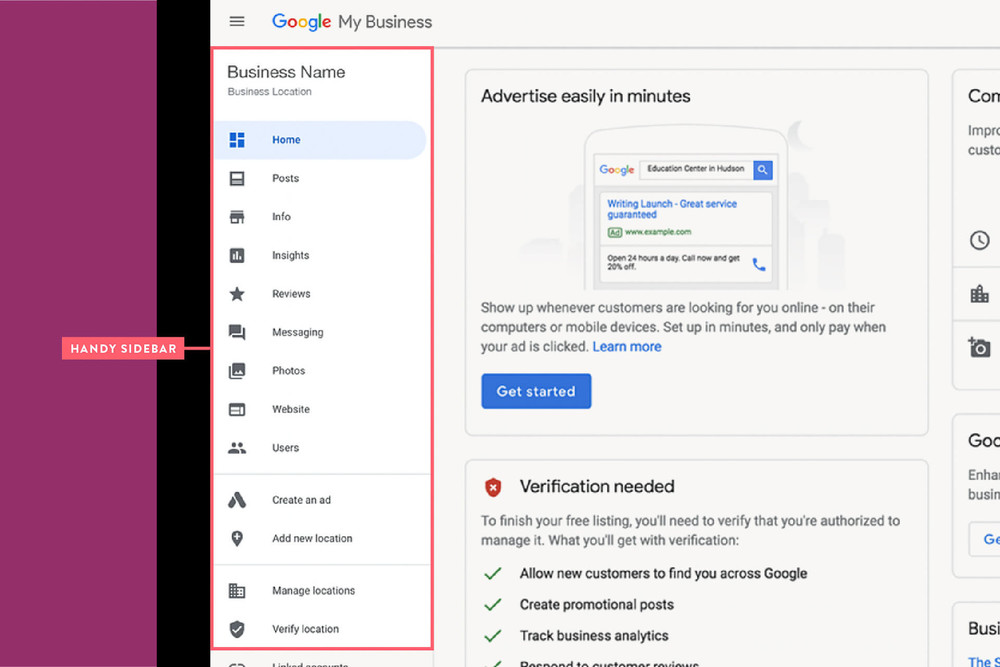This screenshot has height=667, width=1000.
Task: Click the Writing Launch ad headline link
Action: point(672,209)
